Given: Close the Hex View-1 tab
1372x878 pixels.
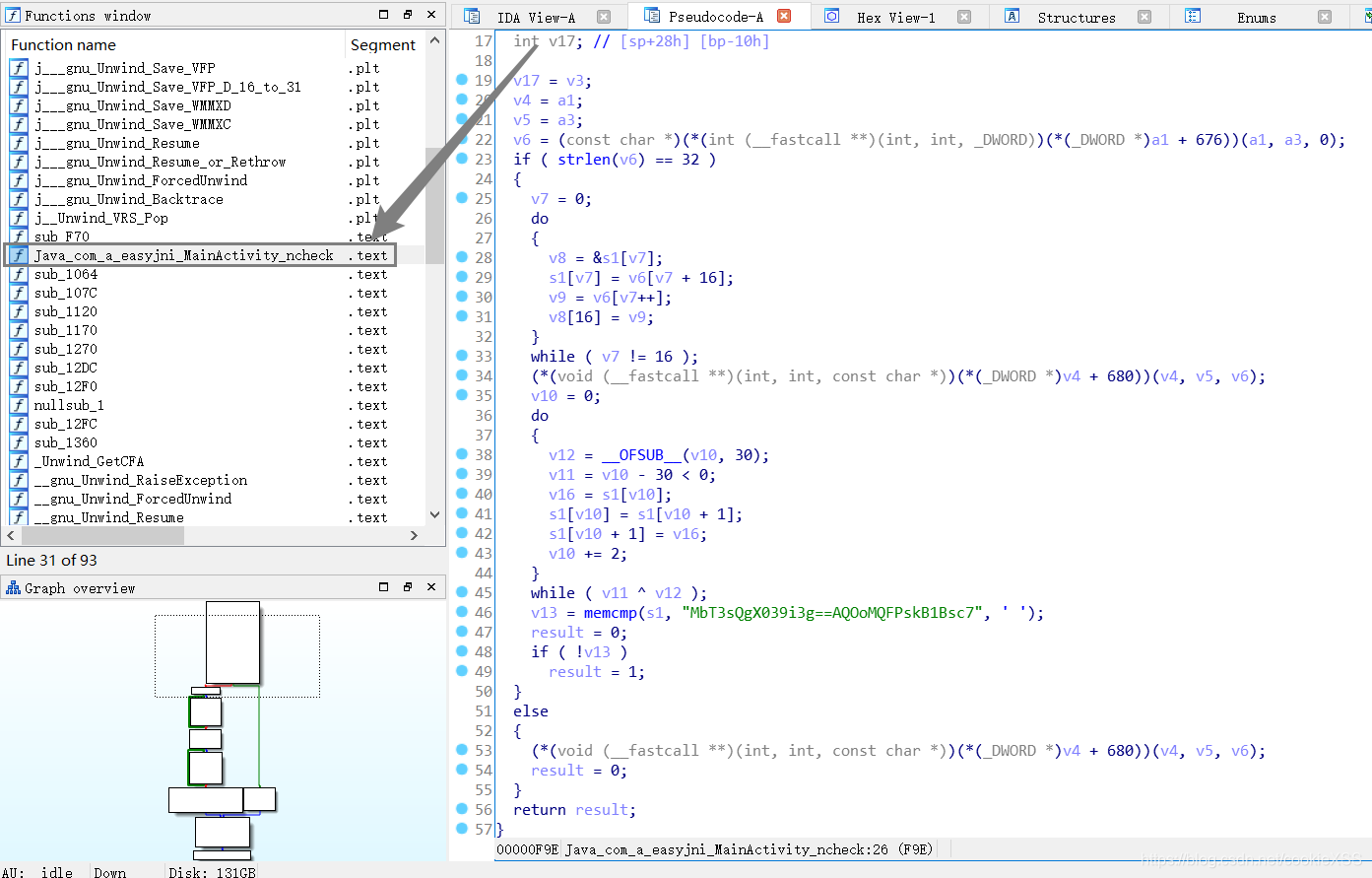Looking at the screenshot, I should 964,17.
